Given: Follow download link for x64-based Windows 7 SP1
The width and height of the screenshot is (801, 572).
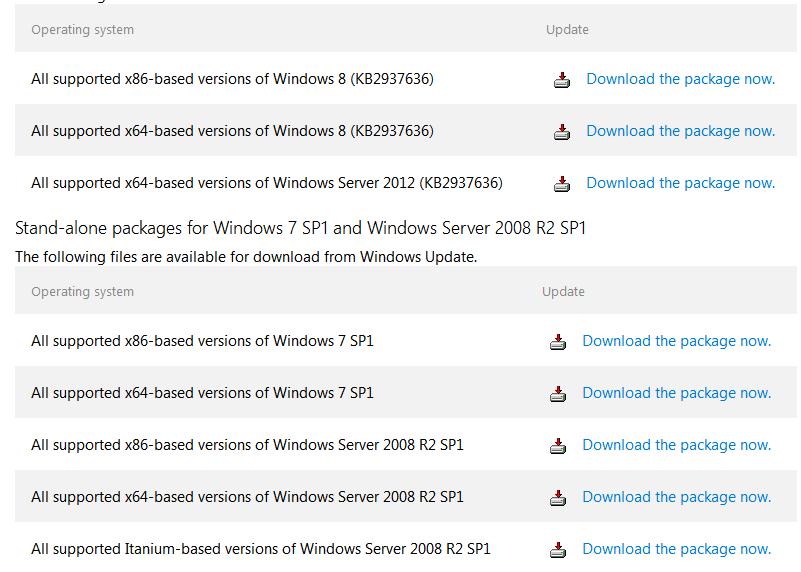Looking at the screenshot, I should [x=676, y=393].
